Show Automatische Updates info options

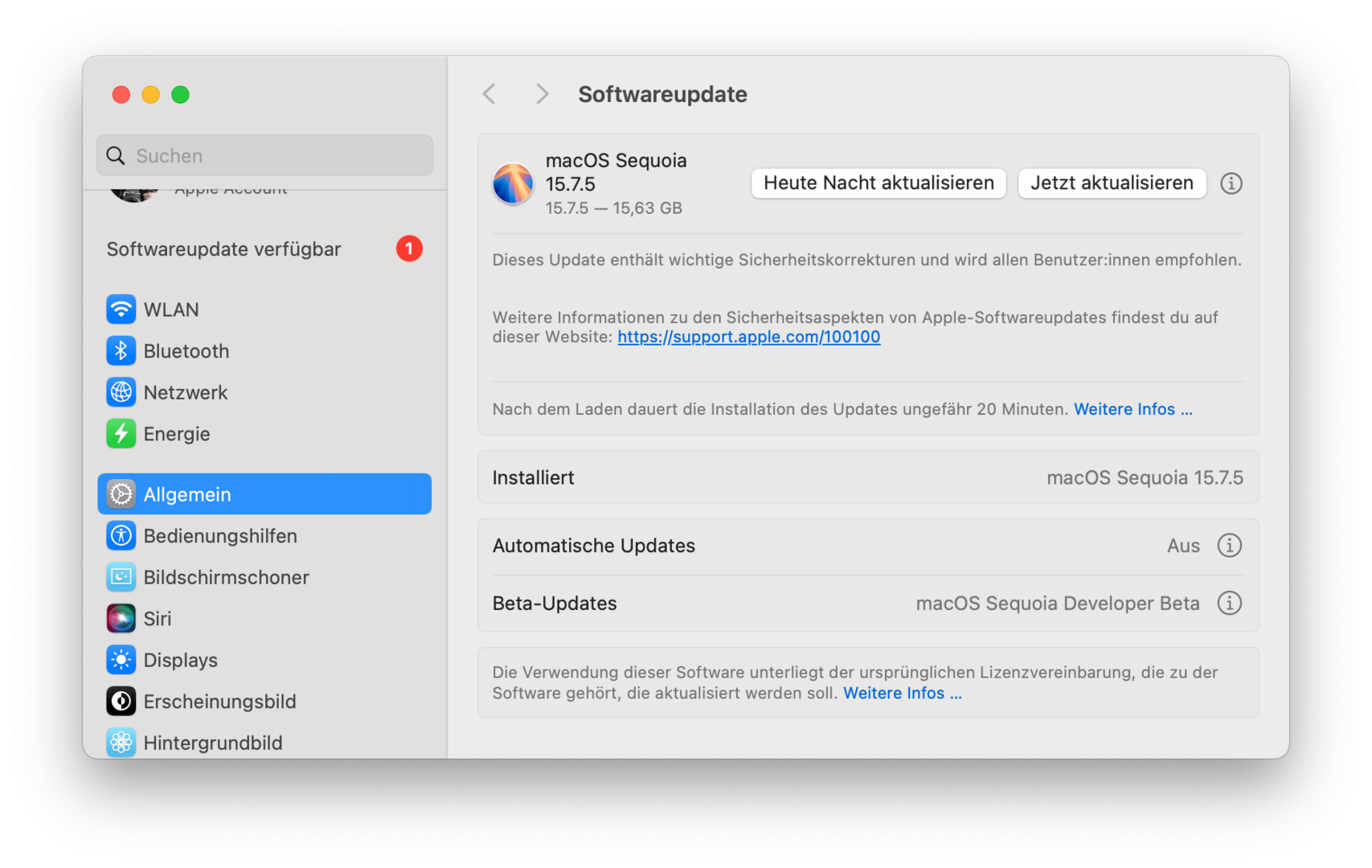pos(1229,546)
